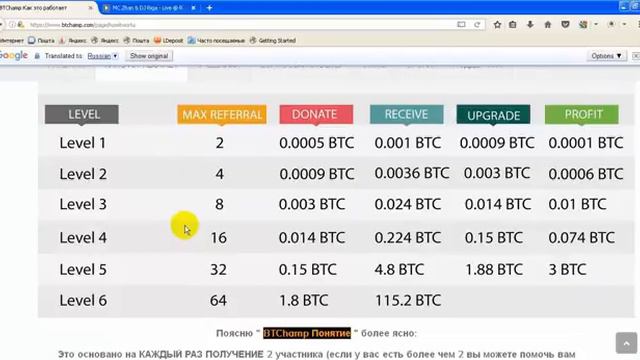Open the LDeposit bookmark
640x360 pixels.
coord(168,40)
